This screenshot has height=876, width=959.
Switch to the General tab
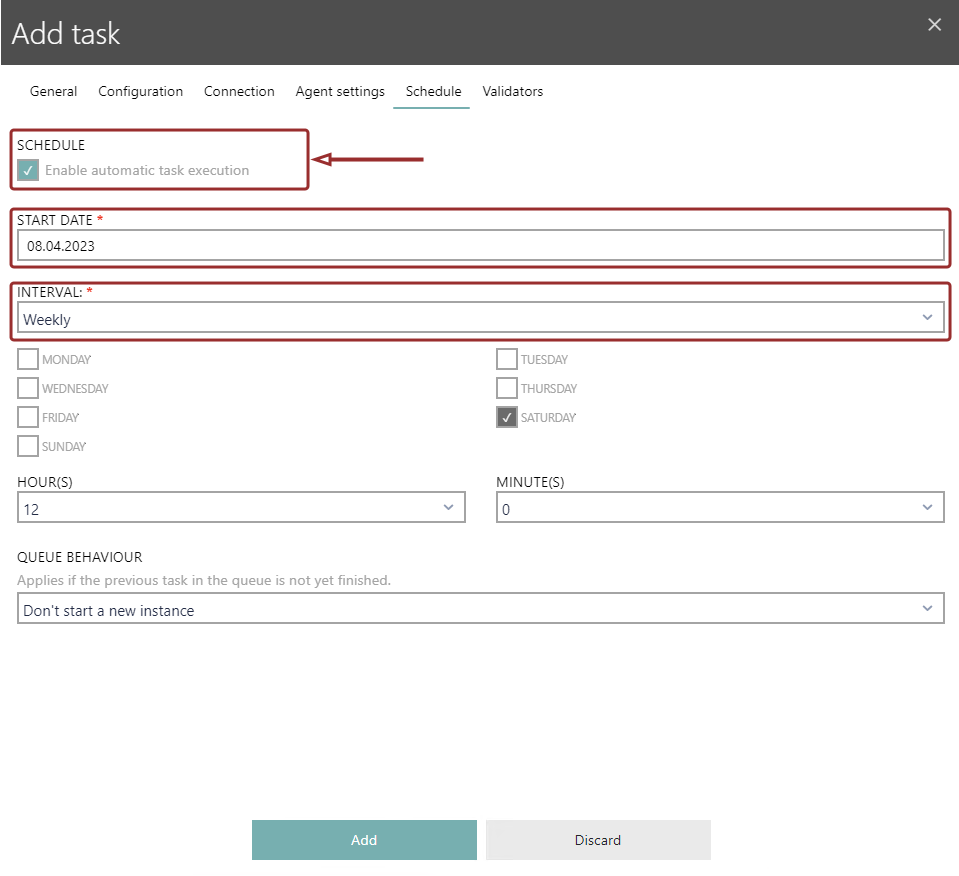53,91
